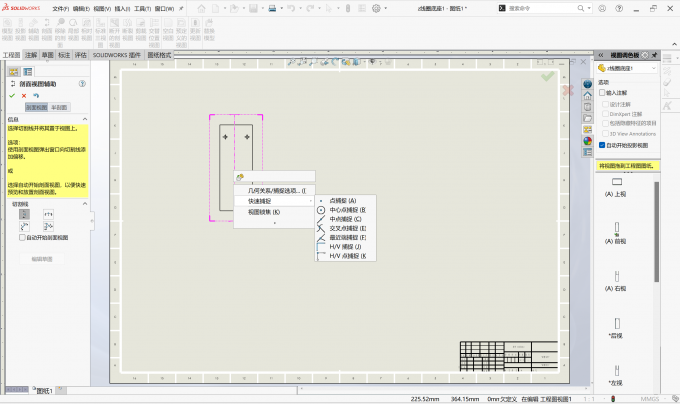Open help for 剖面视图辅助 panel

click(x=82, y=84)
